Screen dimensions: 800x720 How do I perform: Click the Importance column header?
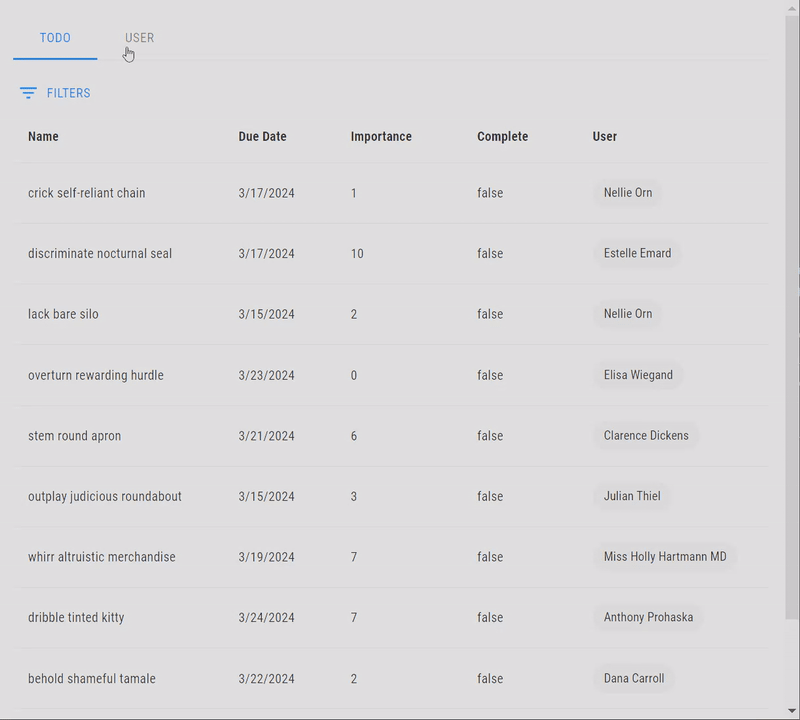[x=381, y=136]
